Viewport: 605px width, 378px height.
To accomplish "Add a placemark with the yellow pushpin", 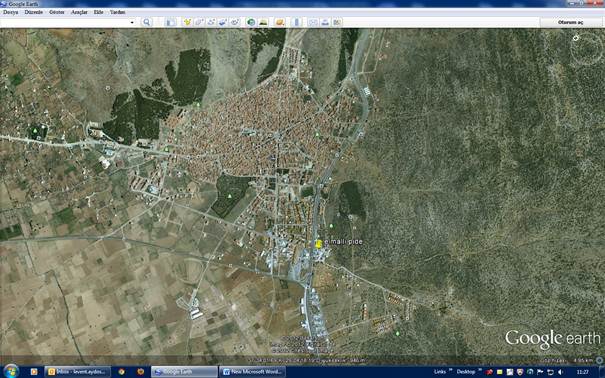I will (187, 22).
